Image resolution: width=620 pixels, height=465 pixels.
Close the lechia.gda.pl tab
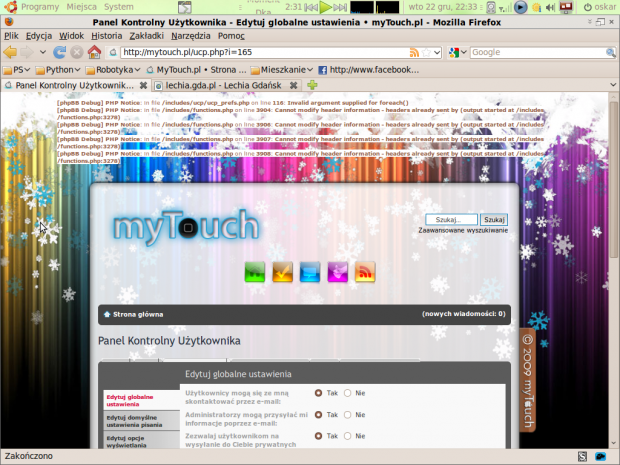[293, 85]
